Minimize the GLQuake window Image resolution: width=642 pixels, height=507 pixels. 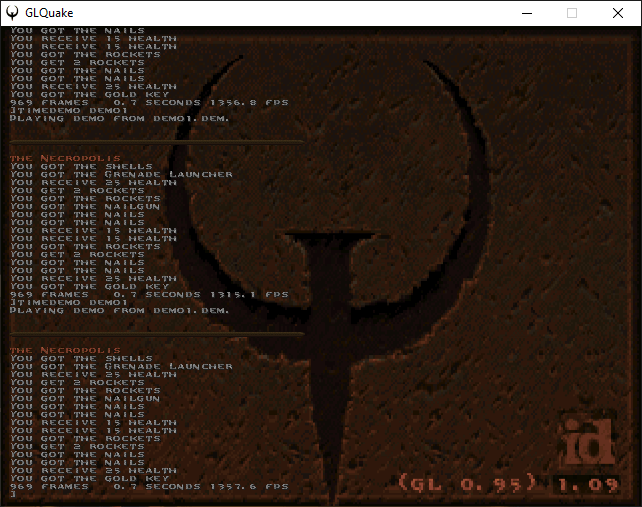tap(527, 13)
